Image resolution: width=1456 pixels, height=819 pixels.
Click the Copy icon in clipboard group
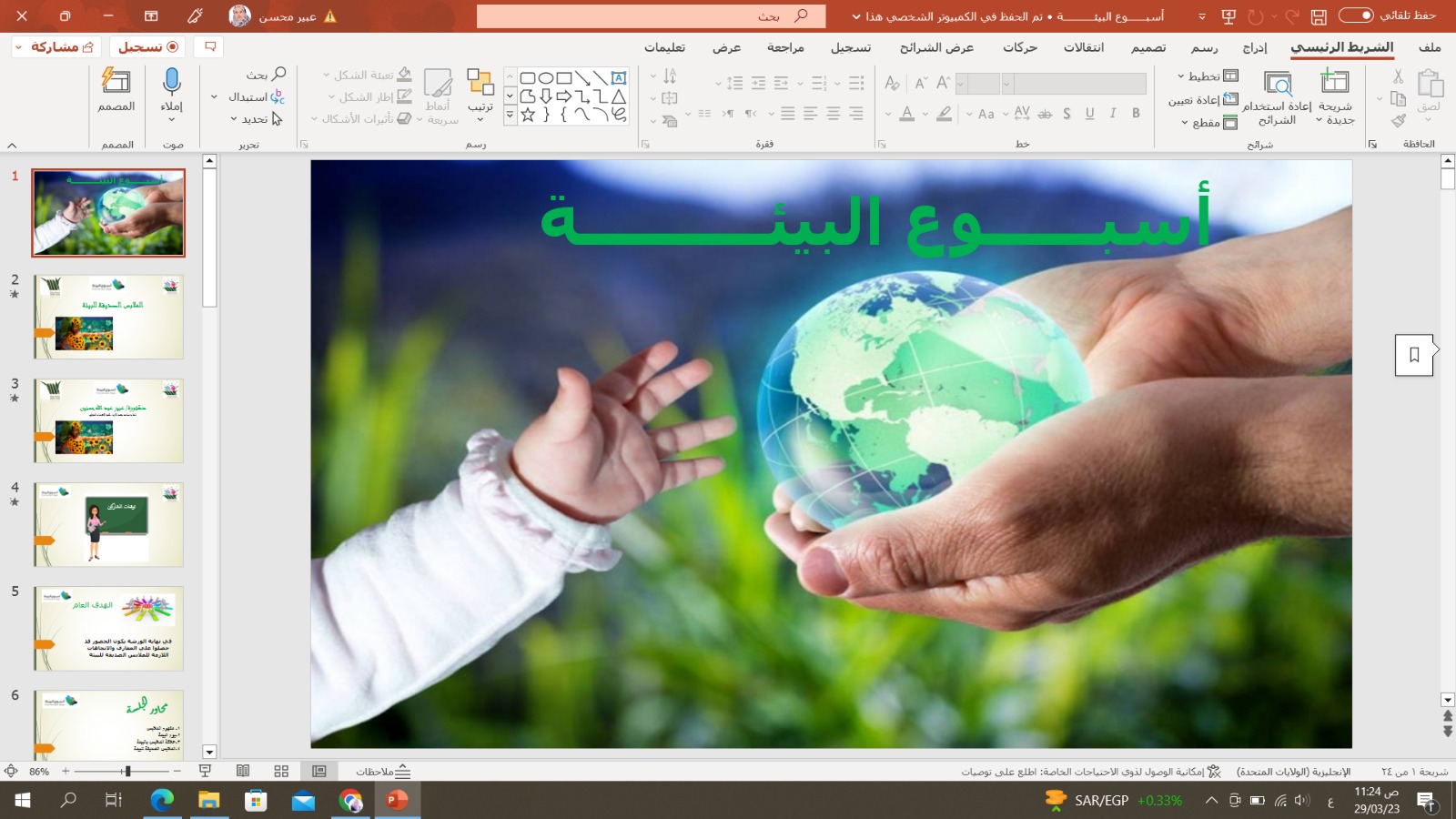[1398, 98]
